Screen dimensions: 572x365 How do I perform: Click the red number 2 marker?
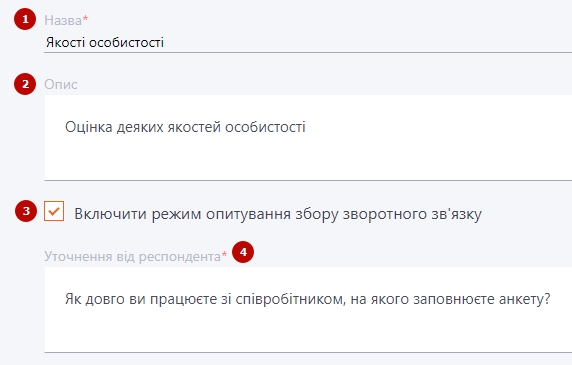click(25, 84)
